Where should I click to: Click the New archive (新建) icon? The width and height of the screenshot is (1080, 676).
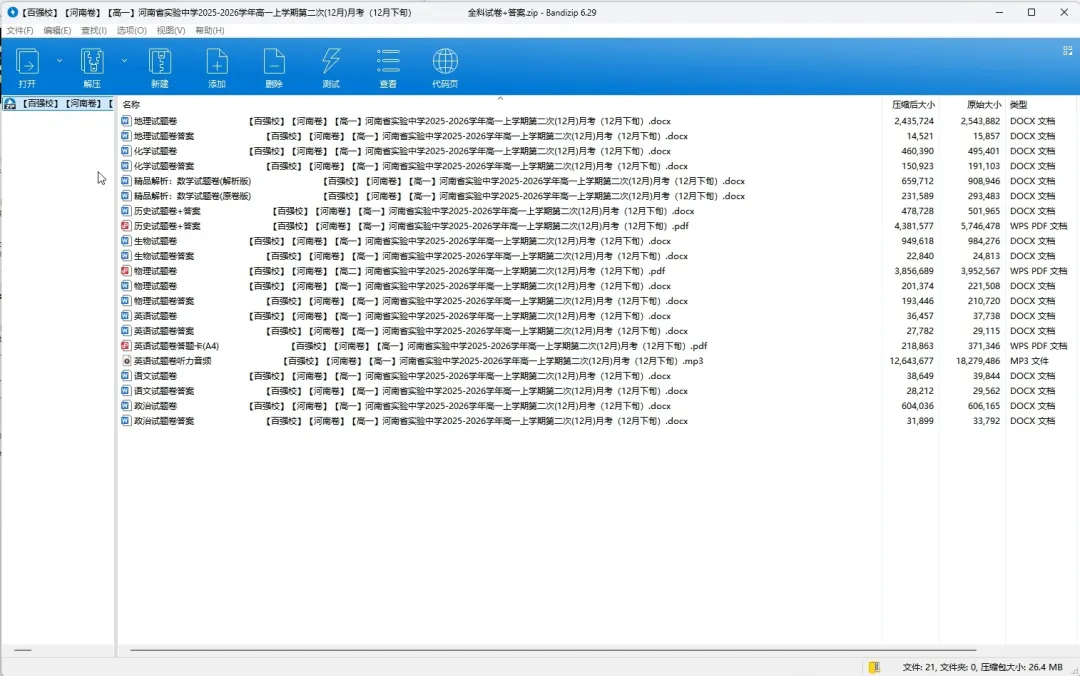coord(160,68)
